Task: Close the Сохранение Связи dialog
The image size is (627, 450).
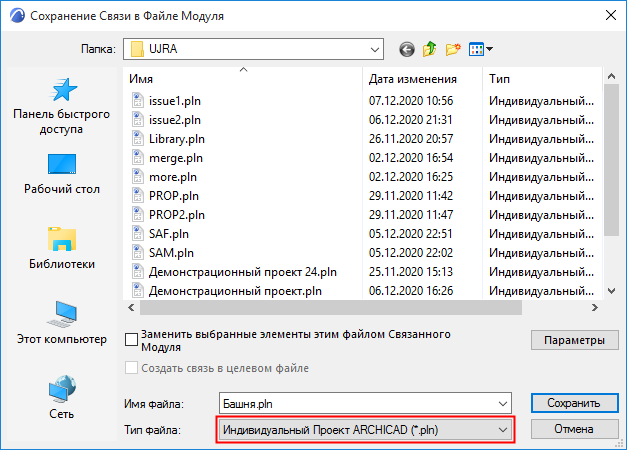Action: [611, 16]
